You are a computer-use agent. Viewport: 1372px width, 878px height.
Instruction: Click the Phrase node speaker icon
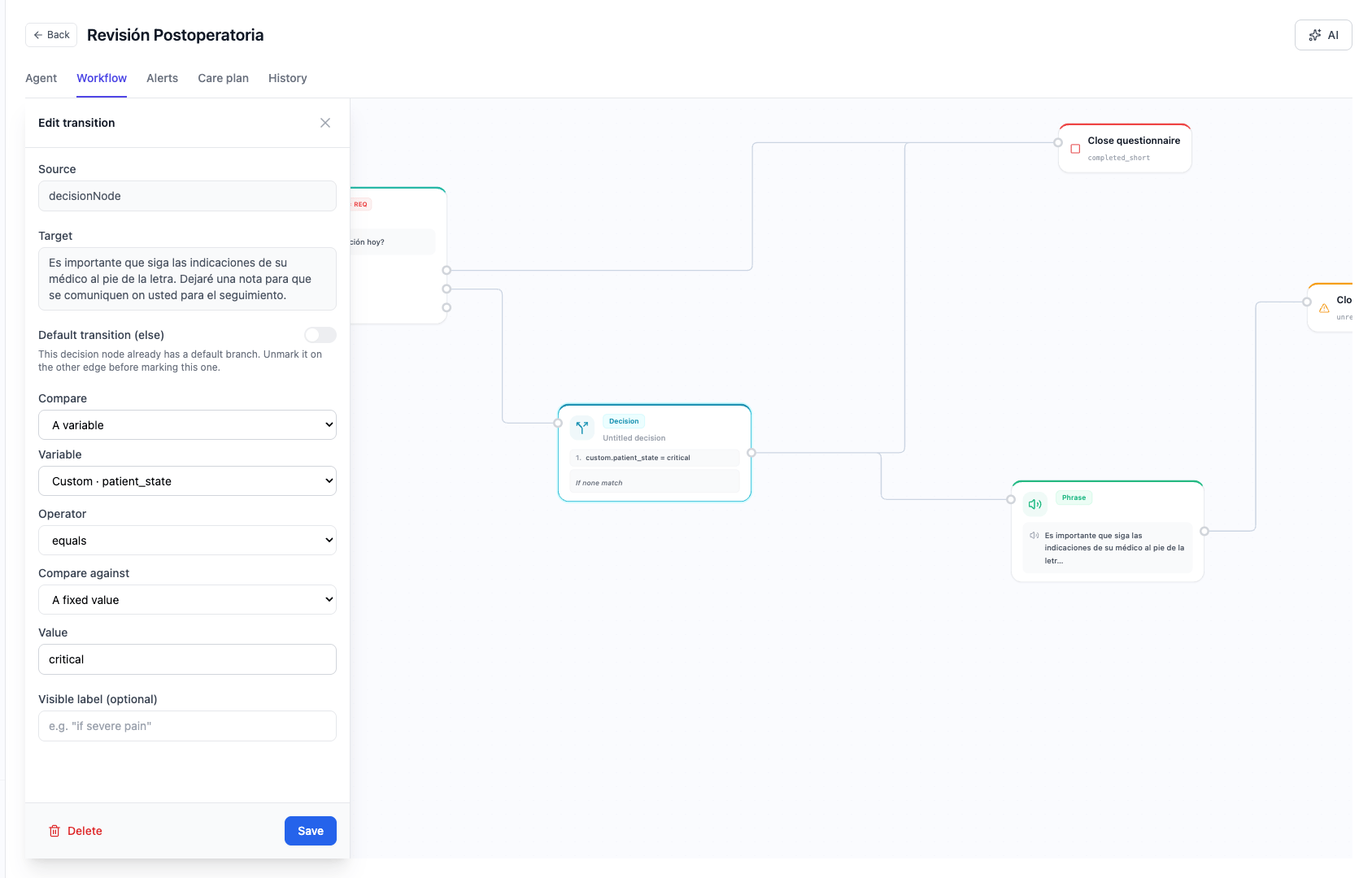[1035, 504]
